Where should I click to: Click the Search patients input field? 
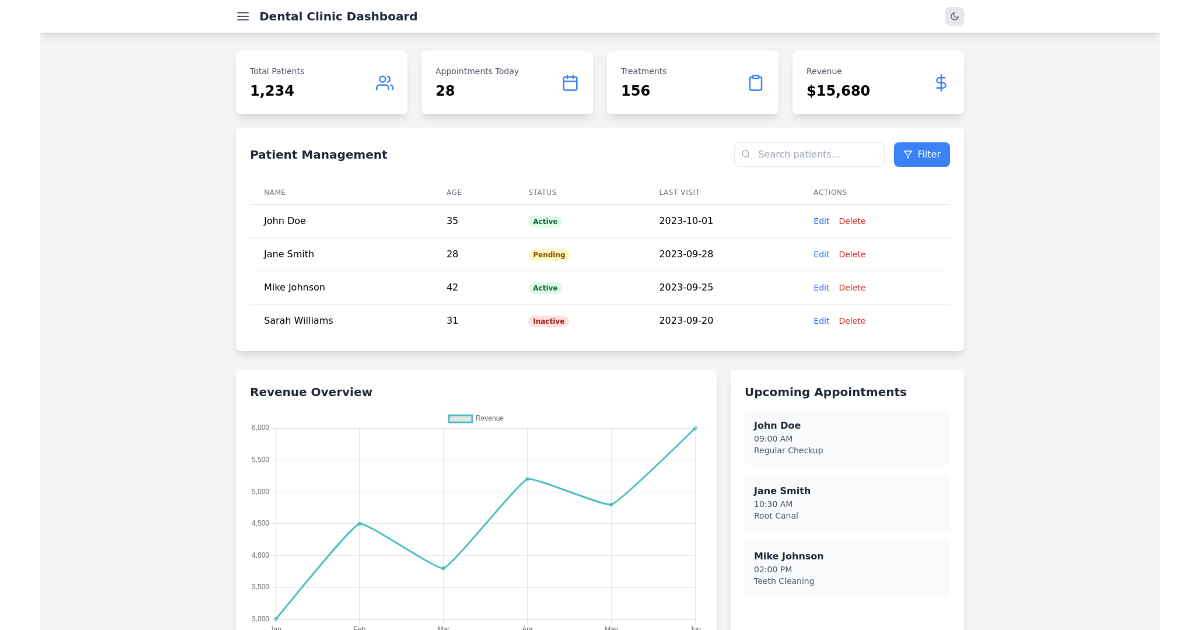pos(810,154)
